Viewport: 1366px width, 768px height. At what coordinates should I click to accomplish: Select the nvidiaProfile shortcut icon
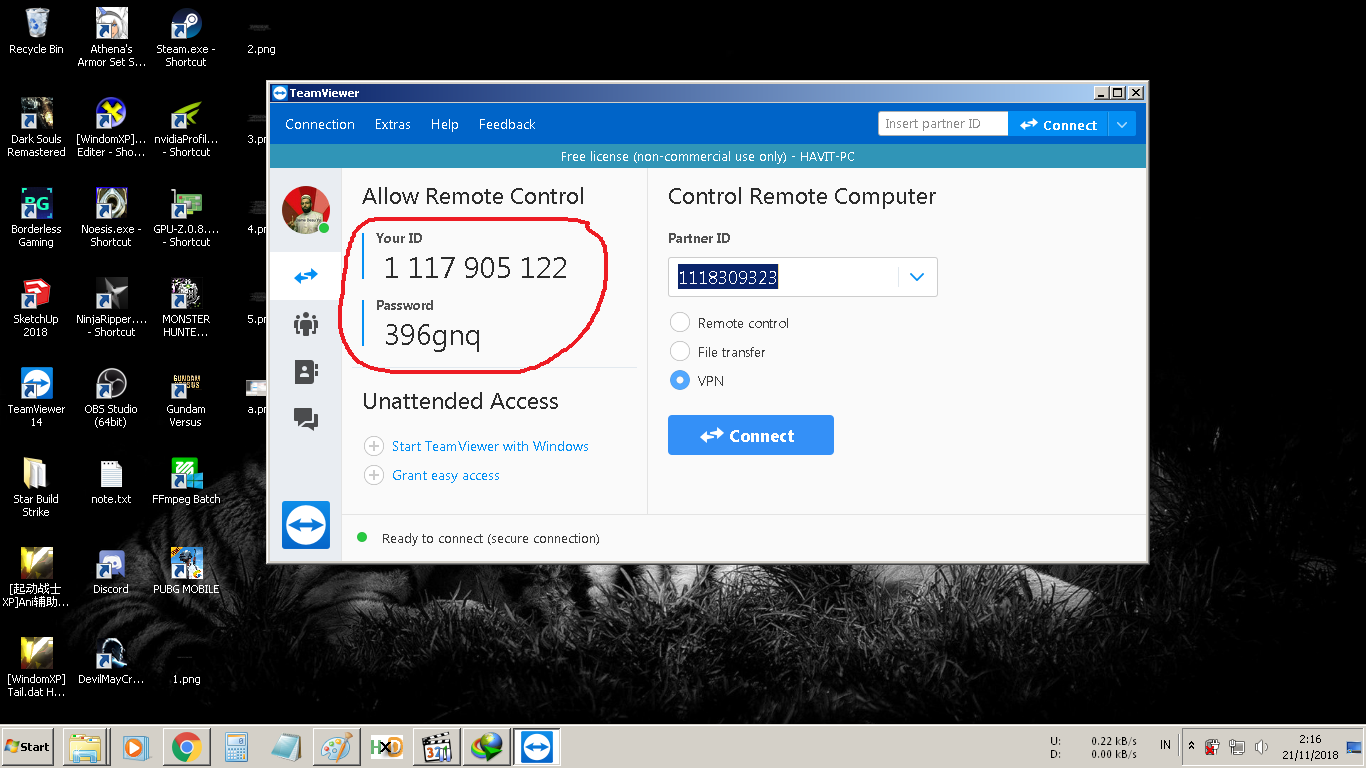coord(186,127)
